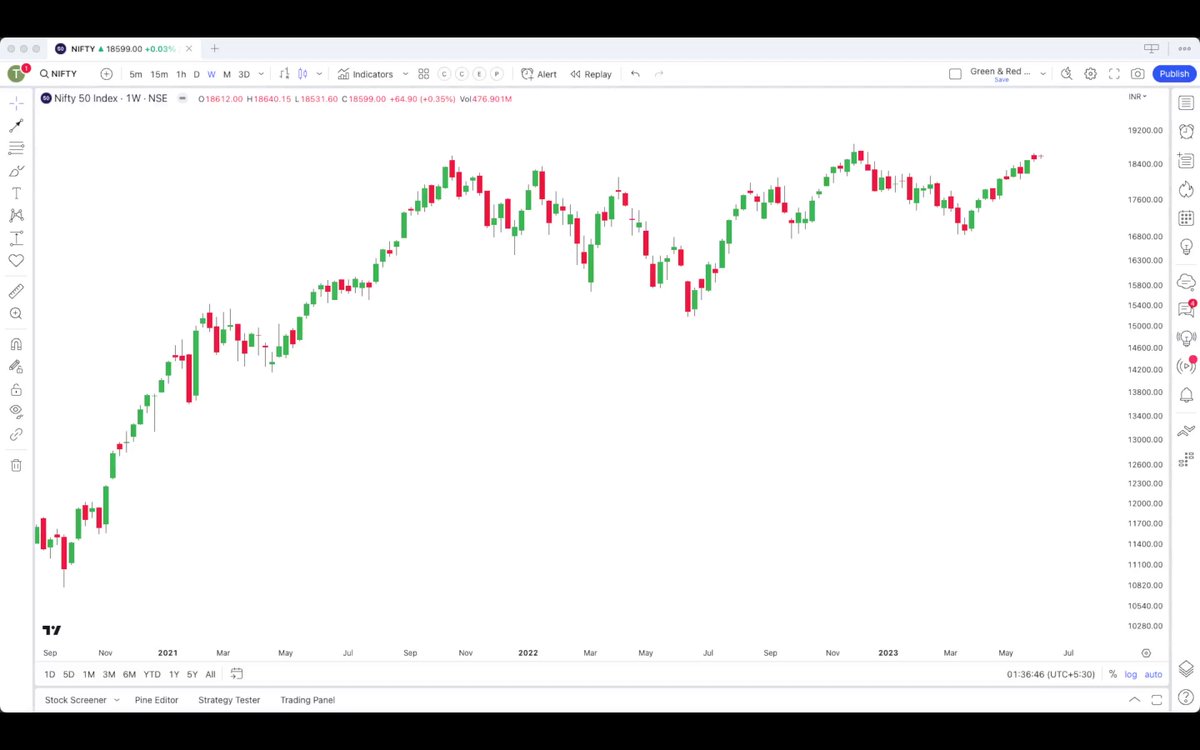Toggle lock all drawing tools
This screenshot has height=750, width=1200.
[x=16, y=389]
